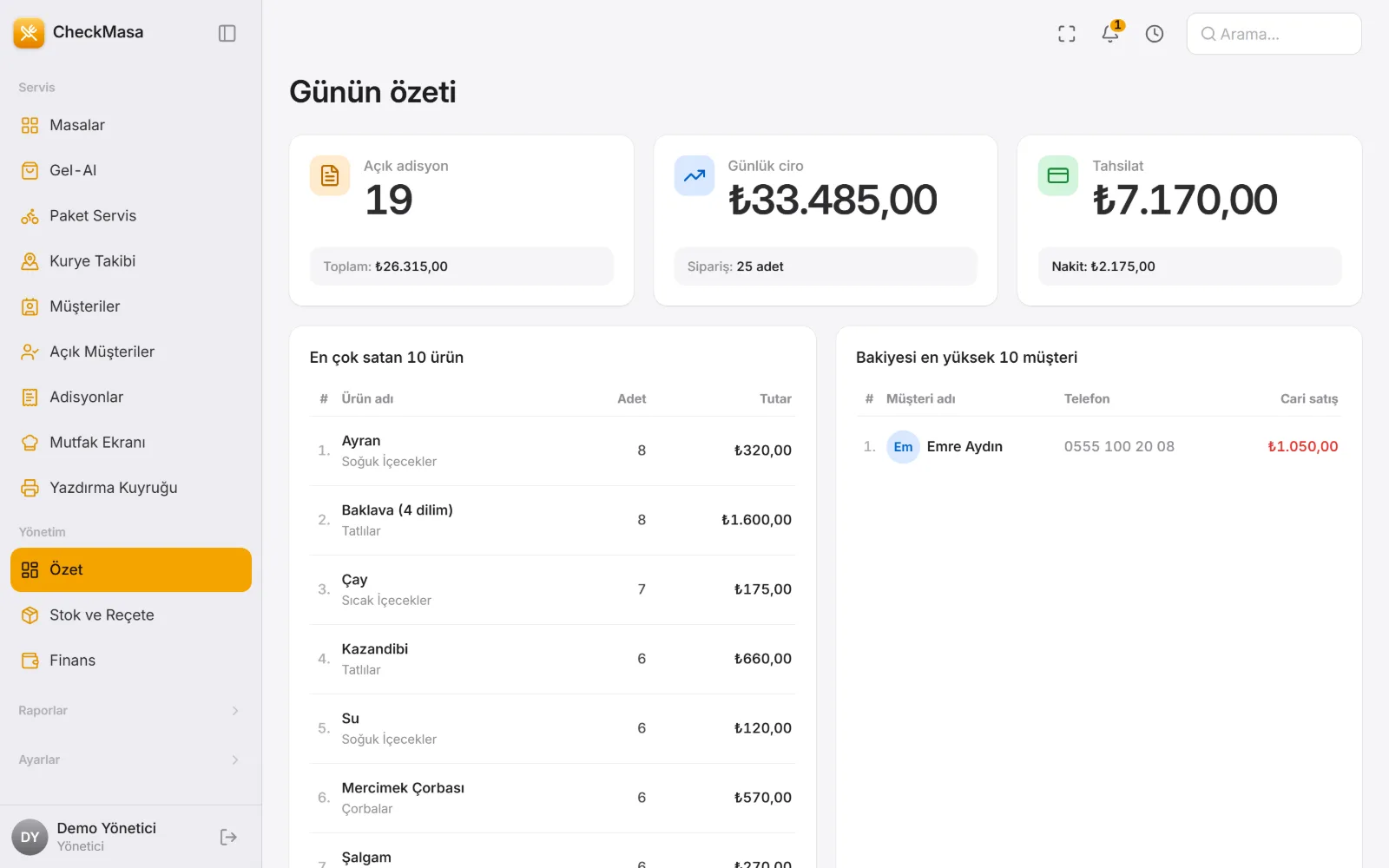Open customer Emre Aydın
Image resolution: width=1389 pixels, height=868 pixels.
pos(964,446)
